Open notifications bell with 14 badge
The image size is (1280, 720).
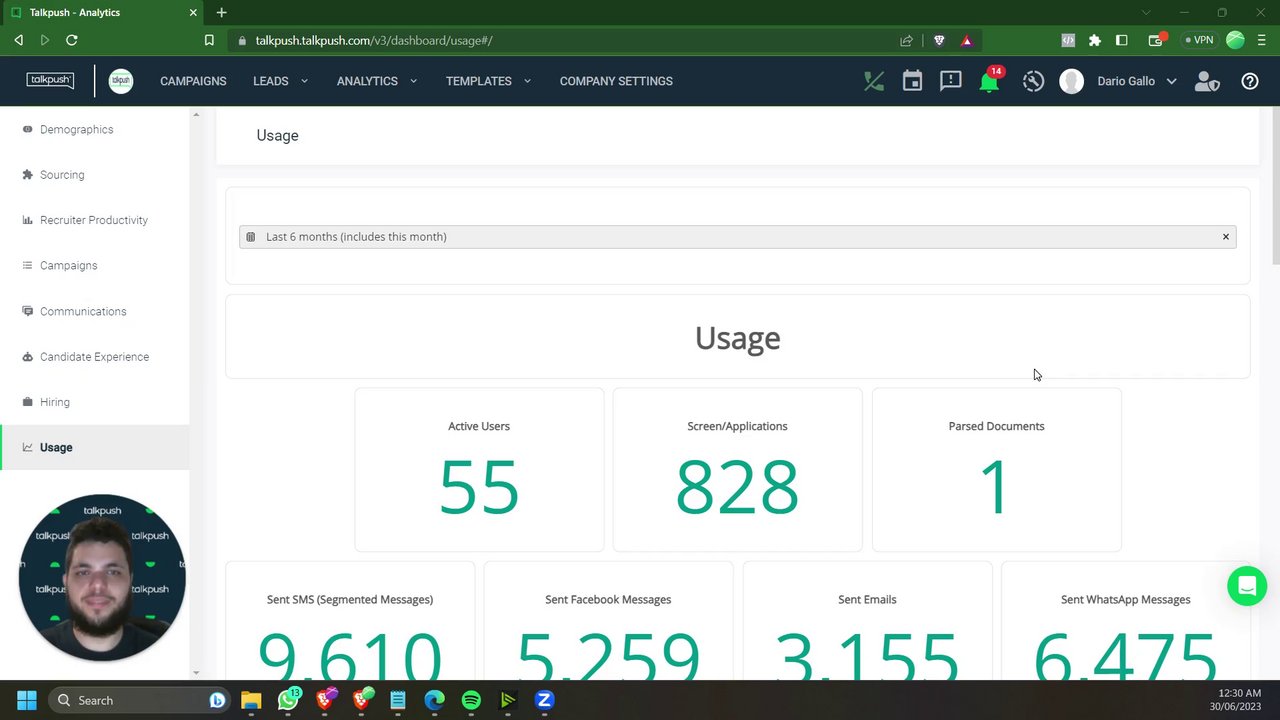990,80
